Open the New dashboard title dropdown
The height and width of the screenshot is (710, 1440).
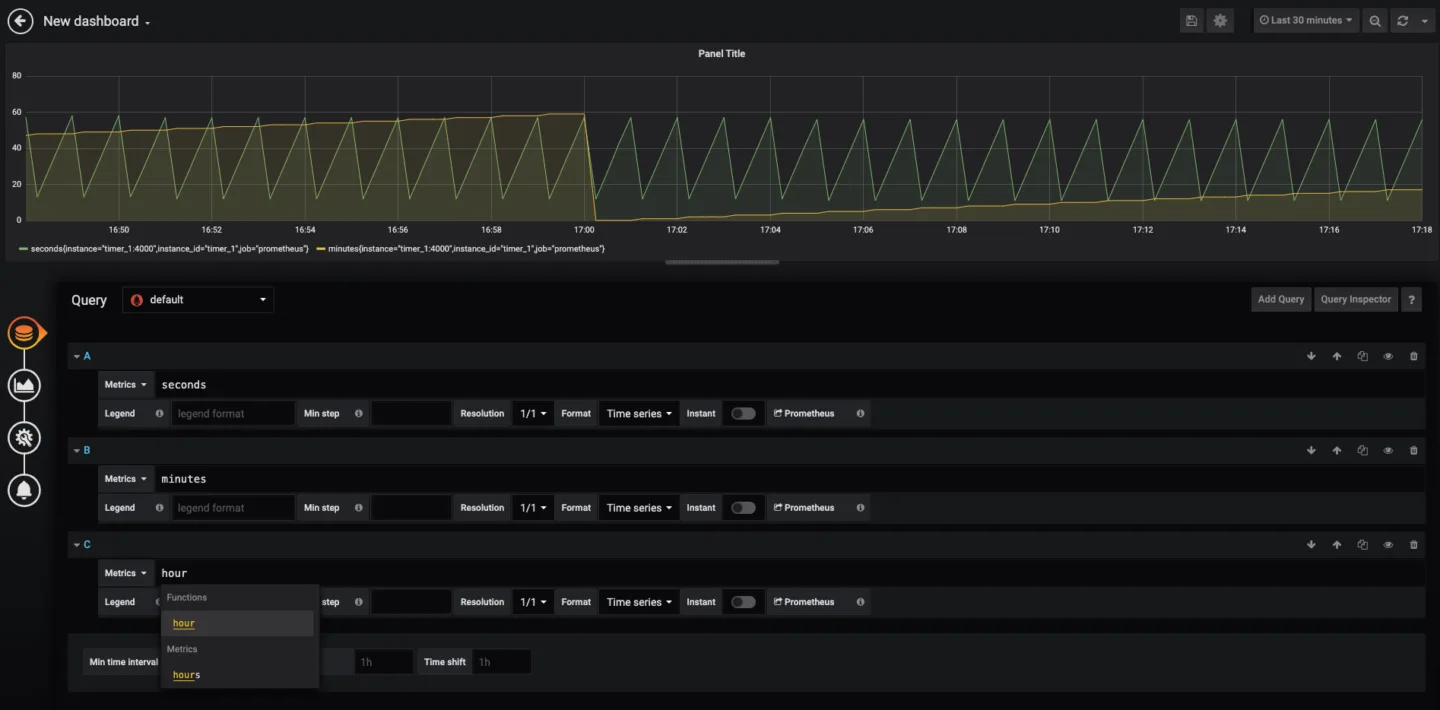(x=97, y=21)
